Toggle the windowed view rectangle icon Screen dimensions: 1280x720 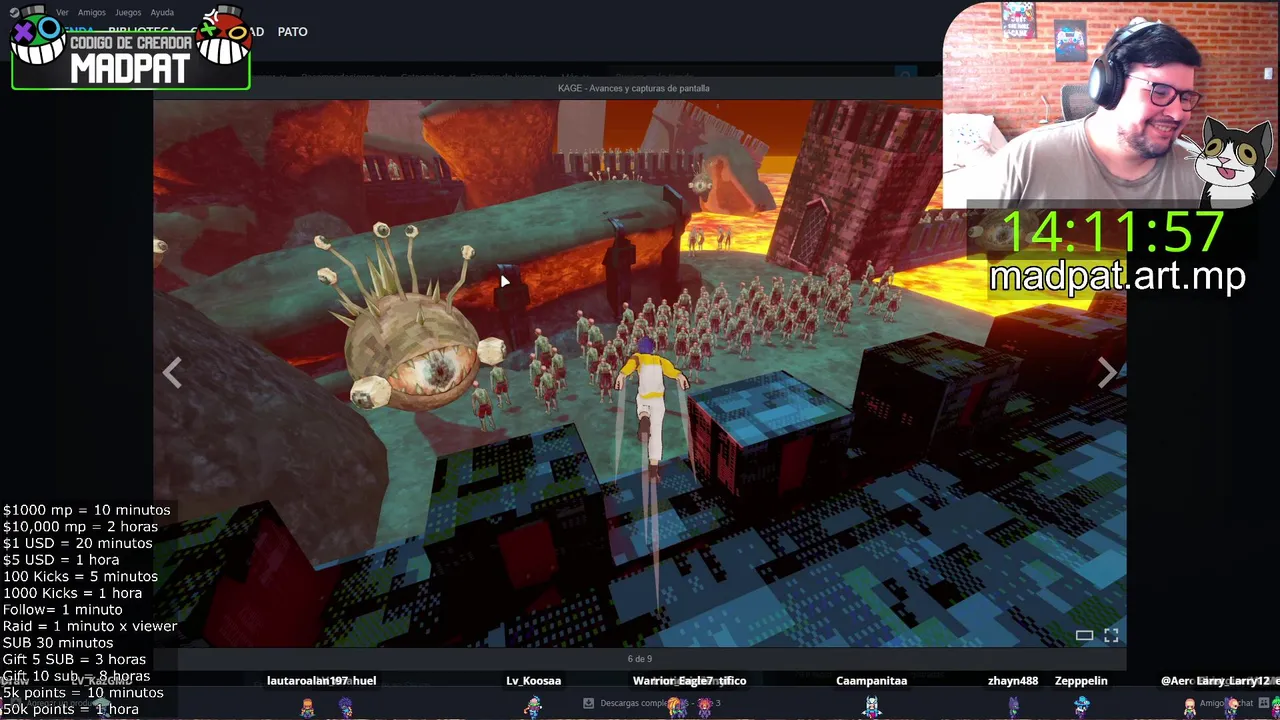tap(1084, 635)
